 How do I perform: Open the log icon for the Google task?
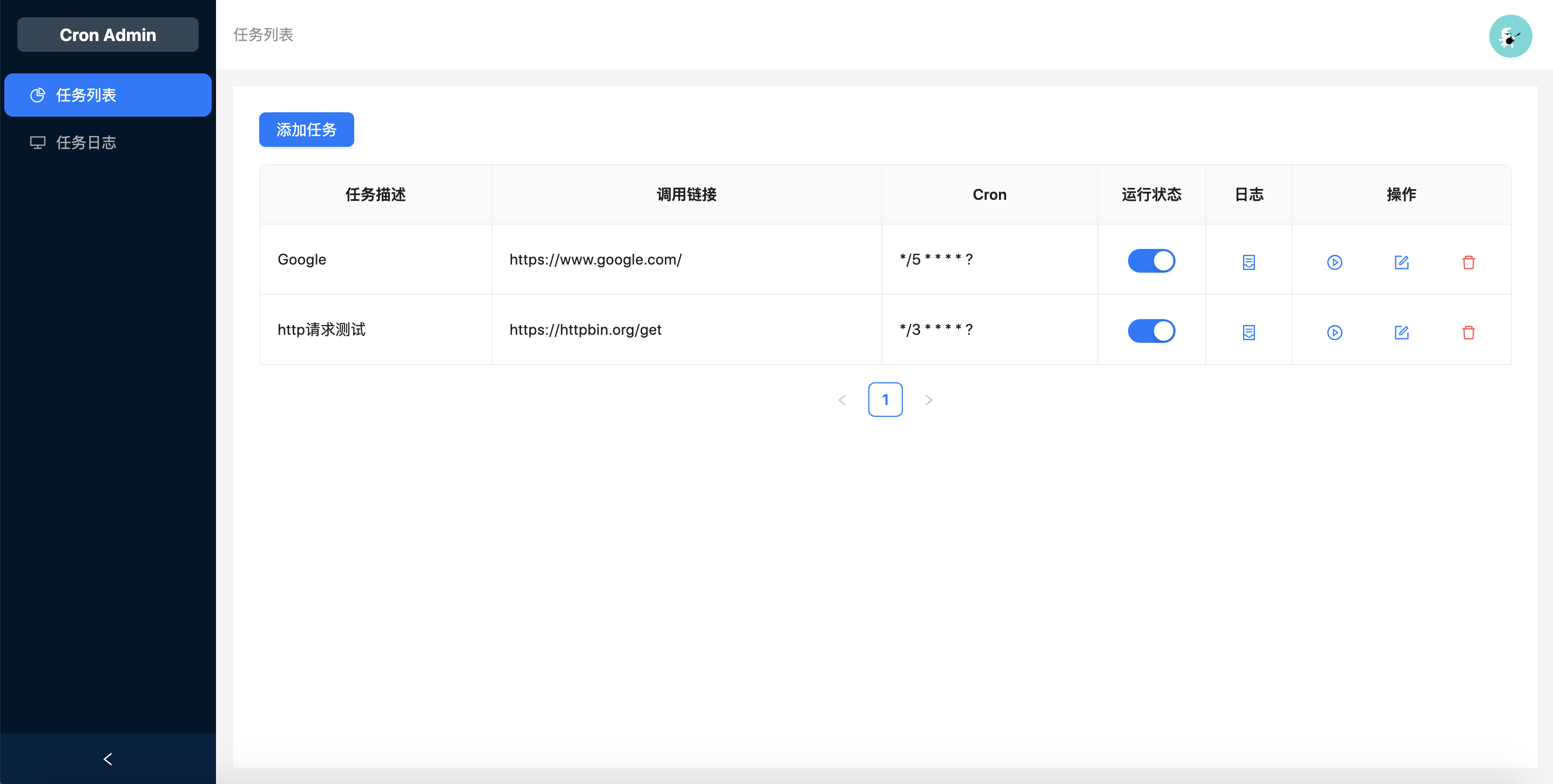[x=1248, y=262]
